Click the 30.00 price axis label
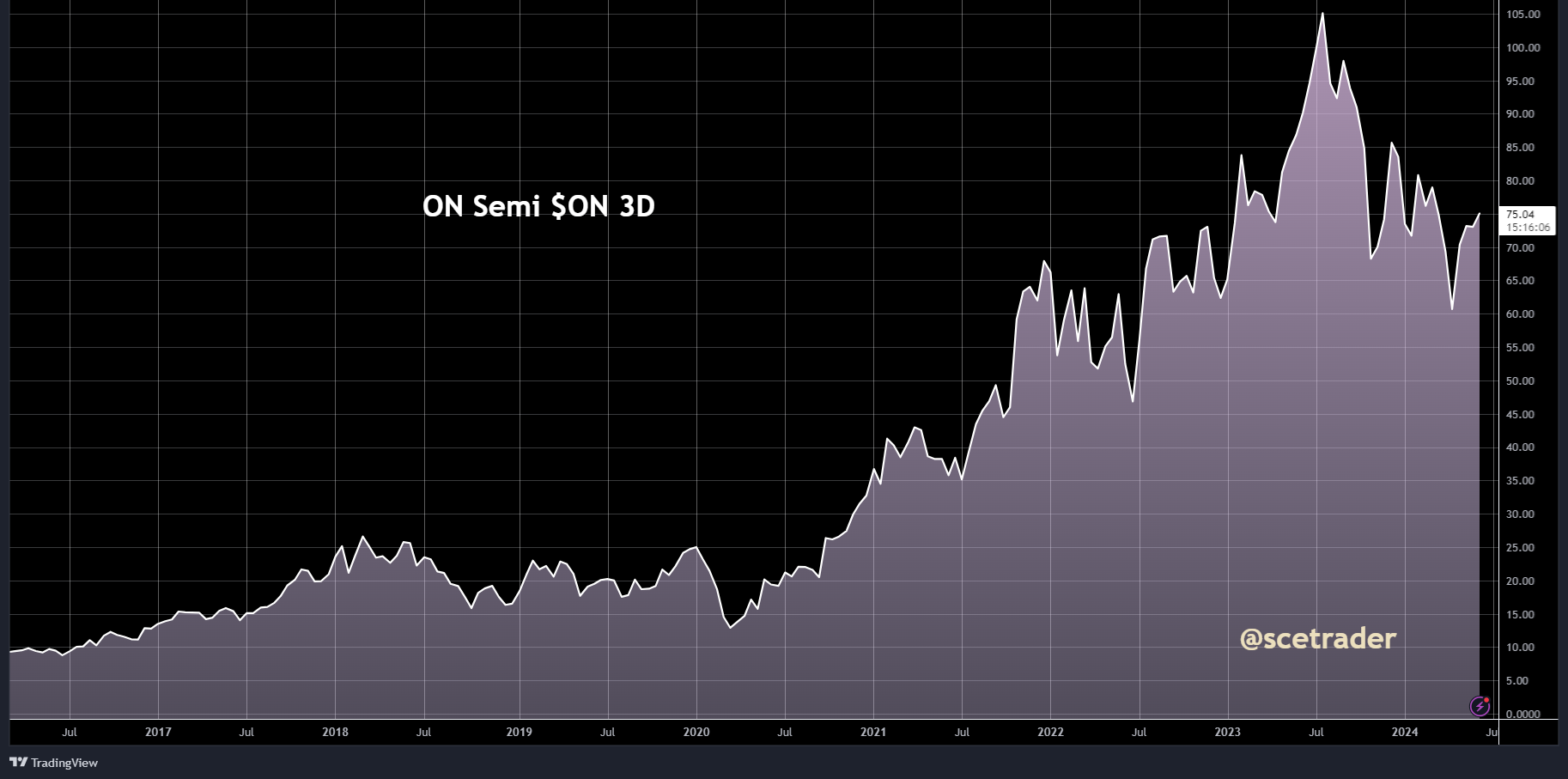This screenshot has width=1568, height=779. pos(1521,514)
